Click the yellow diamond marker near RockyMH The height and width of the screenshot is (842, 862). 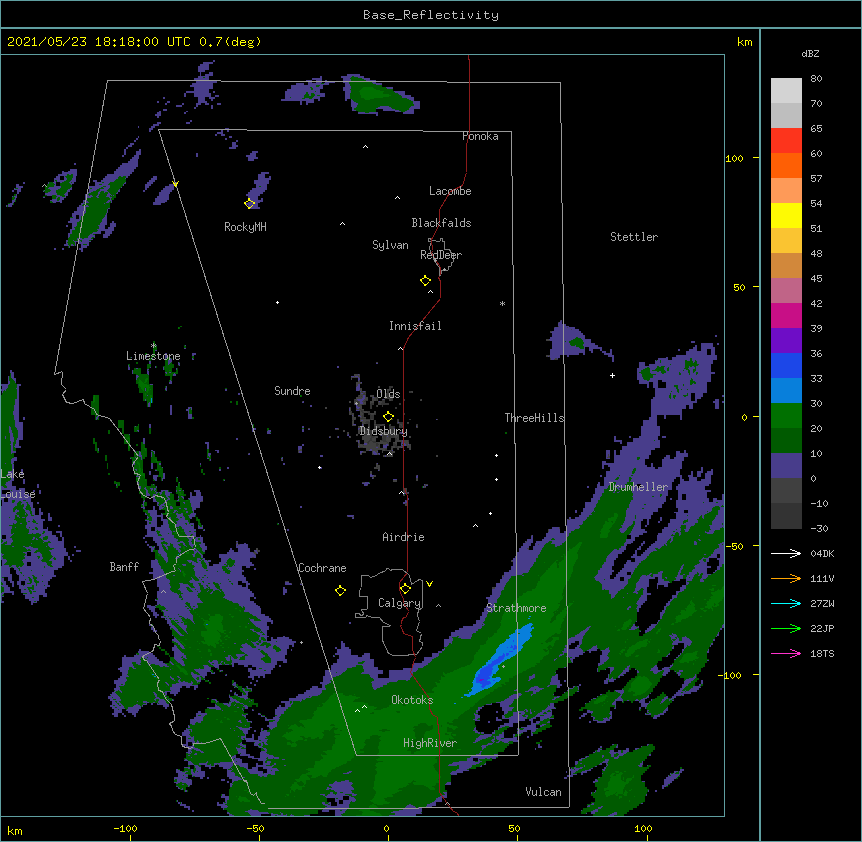(x=250, y=204)
